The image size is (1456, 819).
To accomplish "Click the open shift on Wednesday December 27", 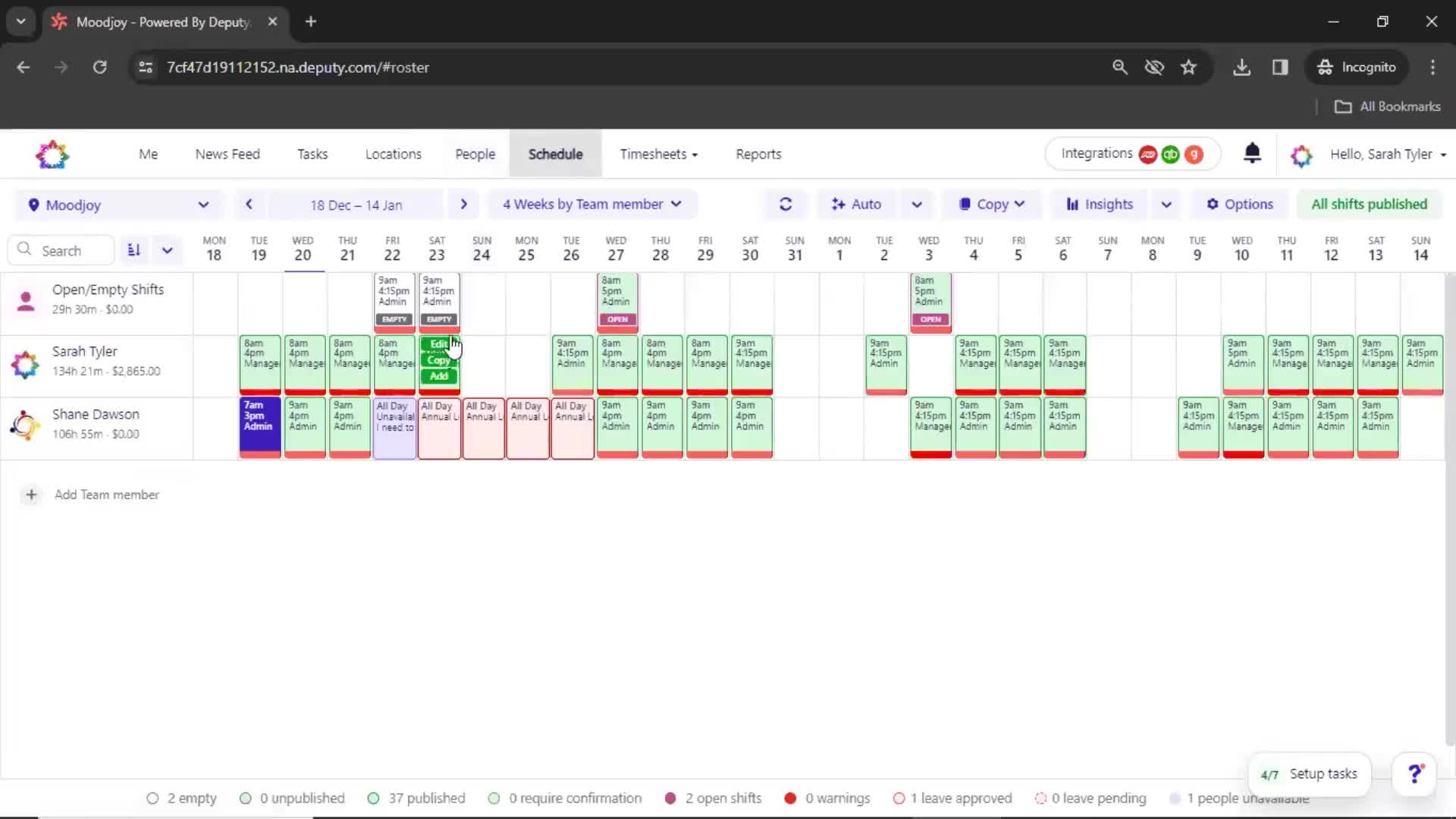I will tap(616, 298).
